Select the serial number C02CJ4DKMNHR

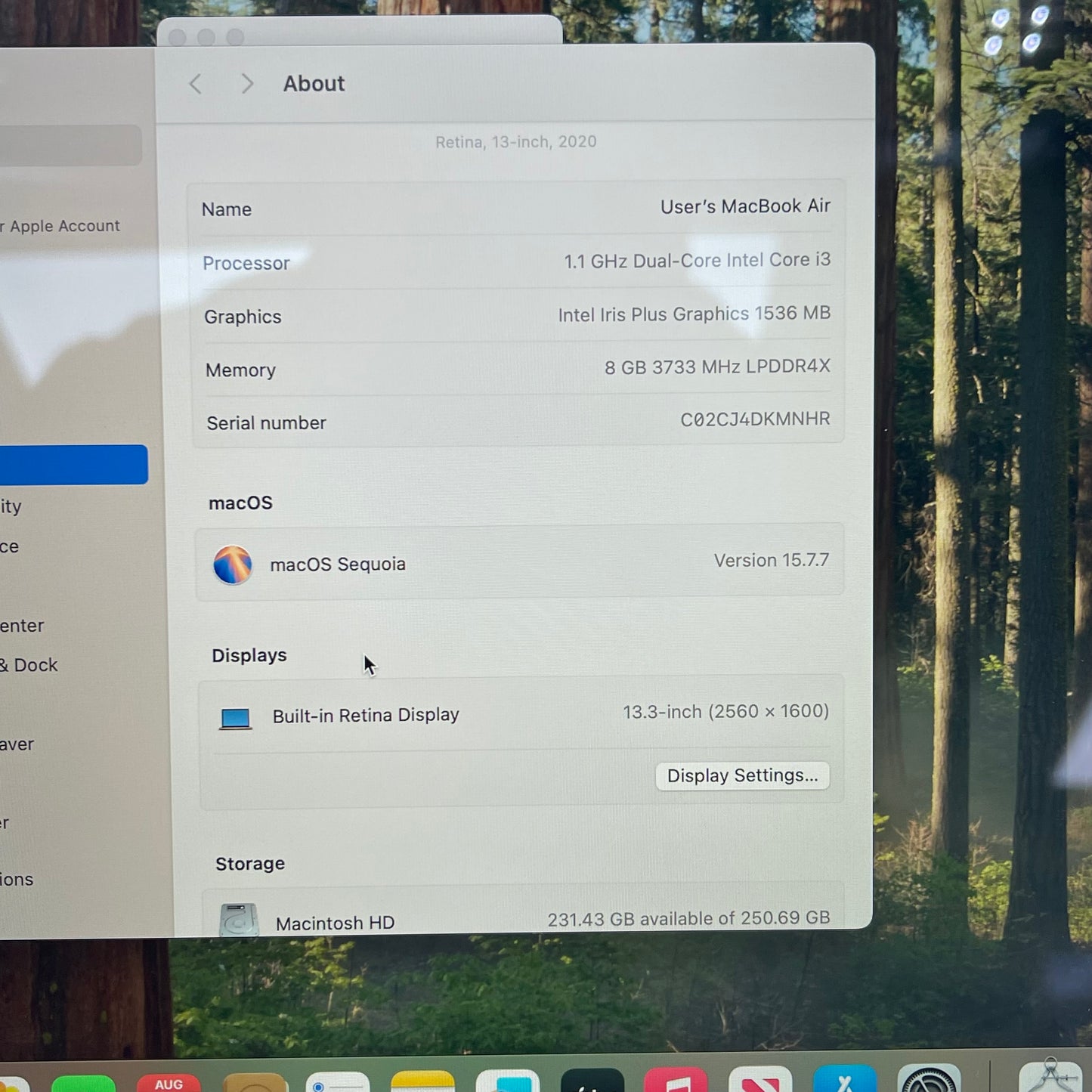[x=755, y=419]
